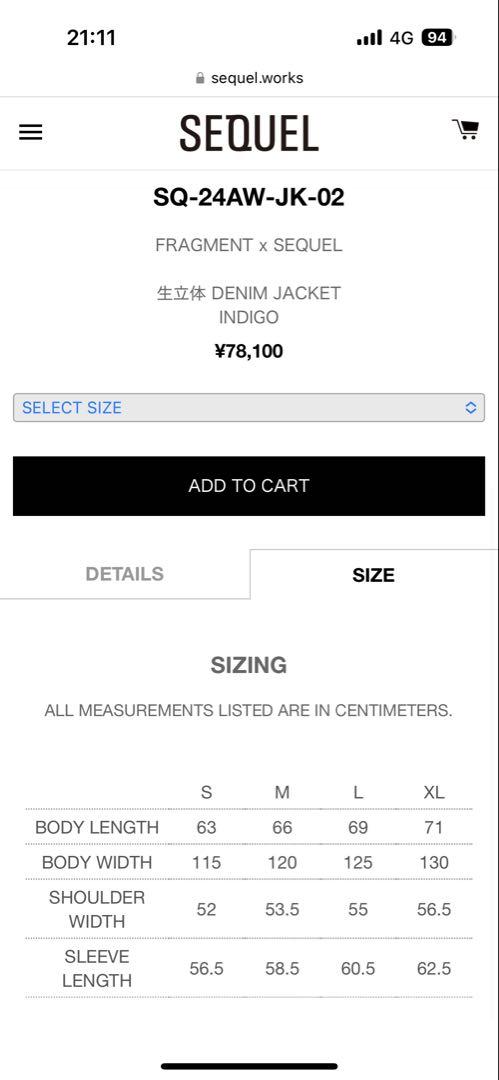The image size is (499, 1080).
Task: Click the SQ-24AW-JK-02 product title
Action: 249,198
